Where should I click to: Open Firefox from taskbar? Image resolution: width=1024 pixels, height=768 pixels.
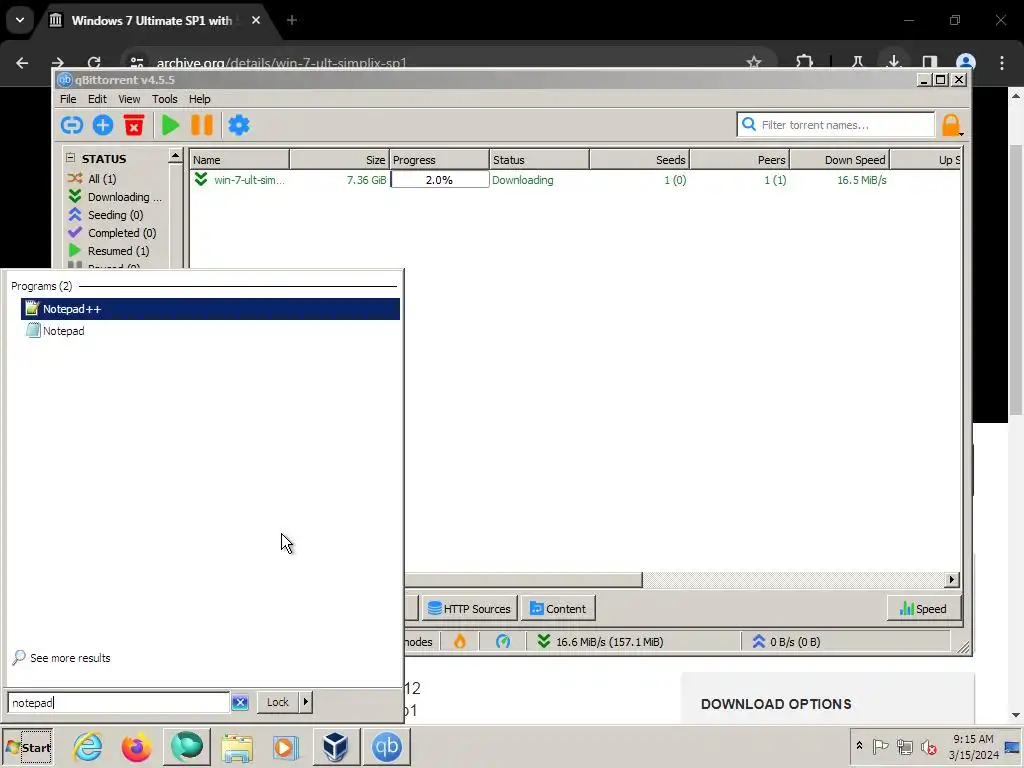coord(136,747)
